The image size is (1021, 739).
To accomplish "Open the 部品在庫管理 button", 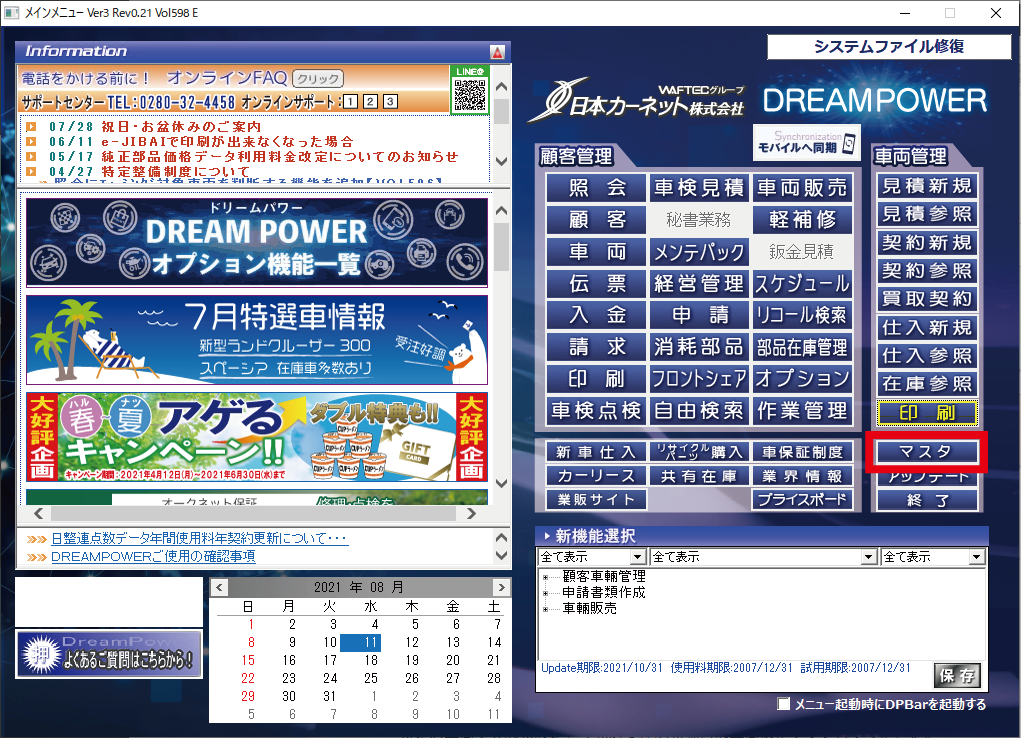I will pos(802,347).
